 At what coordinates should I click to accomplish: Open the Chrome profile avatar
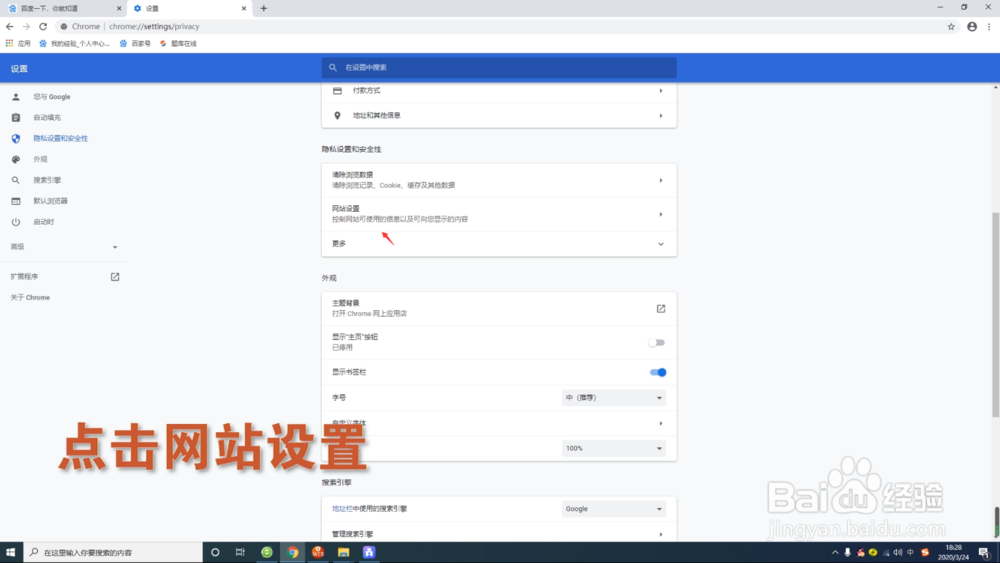click(972, 26)
